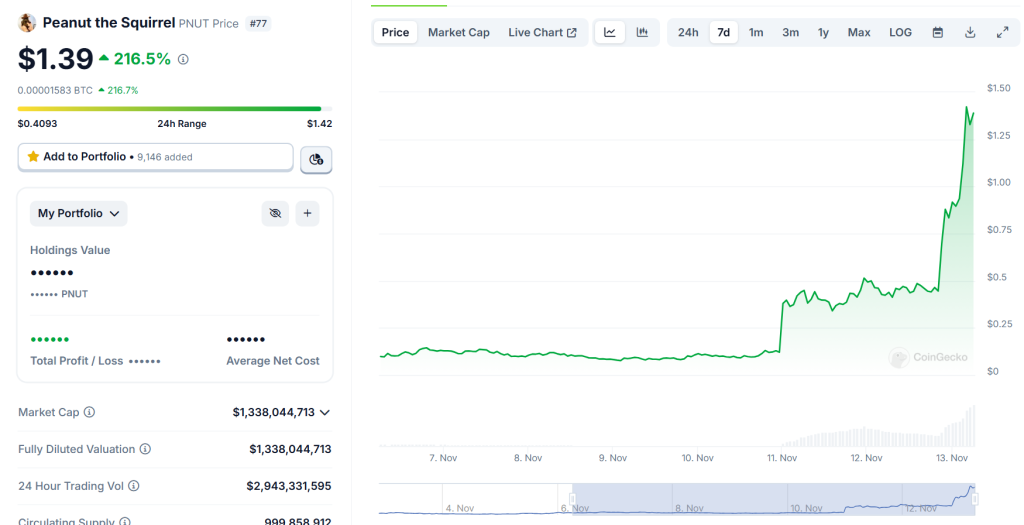Click the #77 rank badge
1024x525 pixels.
tap(259, 24)
